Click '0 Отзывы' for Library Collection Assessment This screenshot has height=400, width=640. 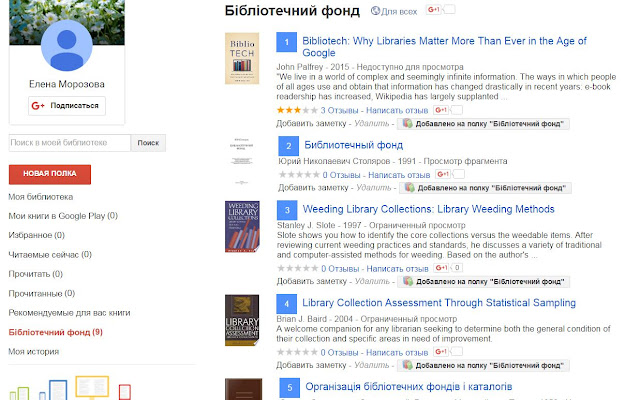point(339,352)
